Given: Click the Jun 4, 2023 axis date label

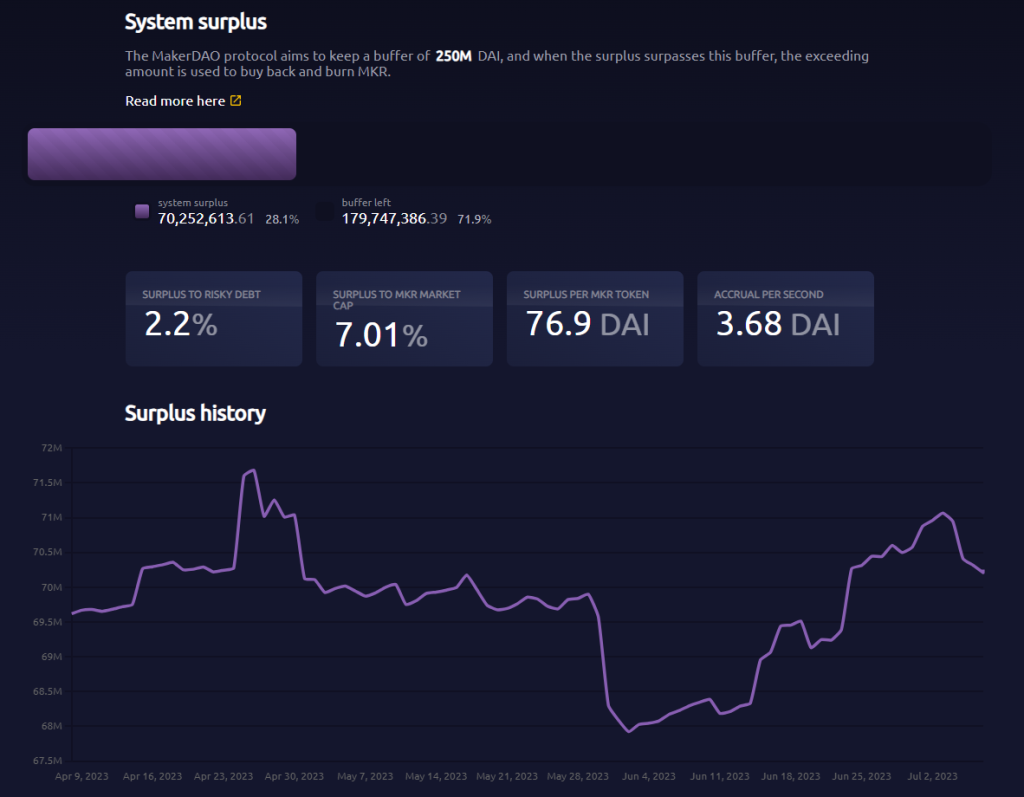Looking at the screenshot, I should pos(648,776).
